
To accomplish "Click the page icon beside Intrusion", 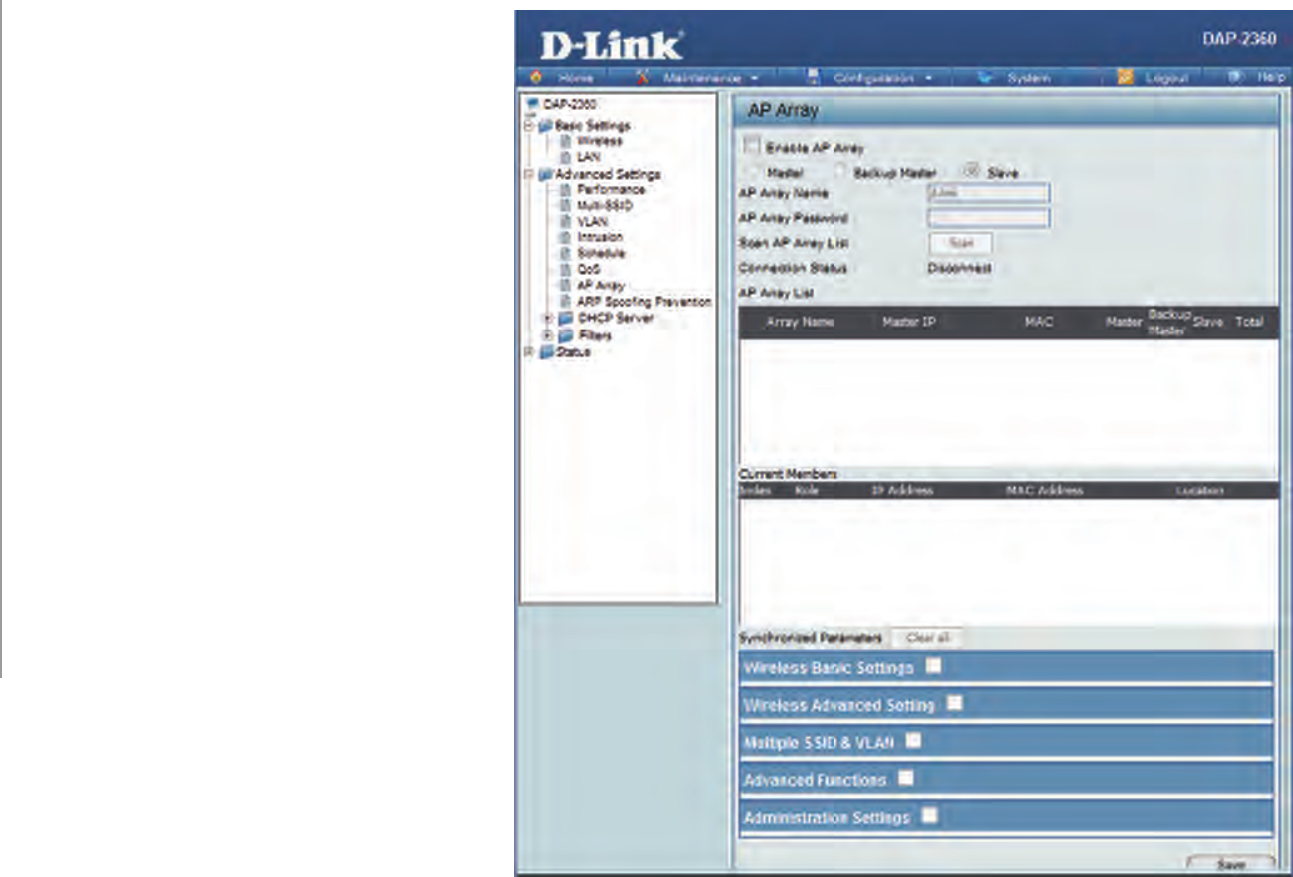I will click(565, 238).
